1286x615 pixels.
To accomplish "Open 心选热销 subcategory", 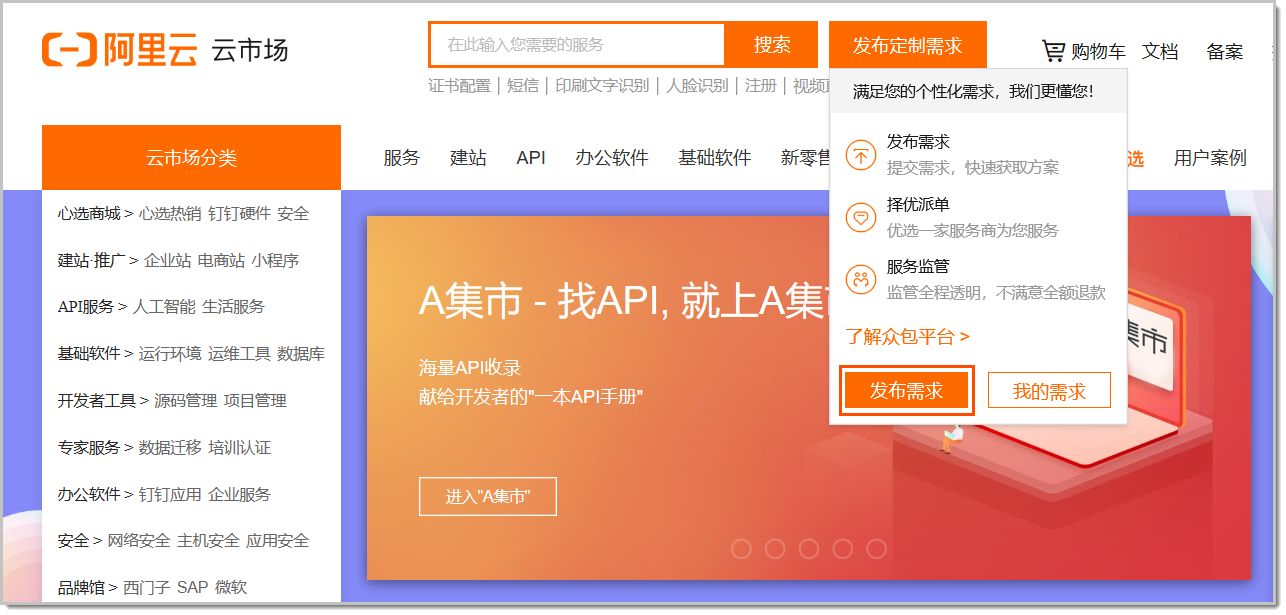I will click(x=170, y=214).
